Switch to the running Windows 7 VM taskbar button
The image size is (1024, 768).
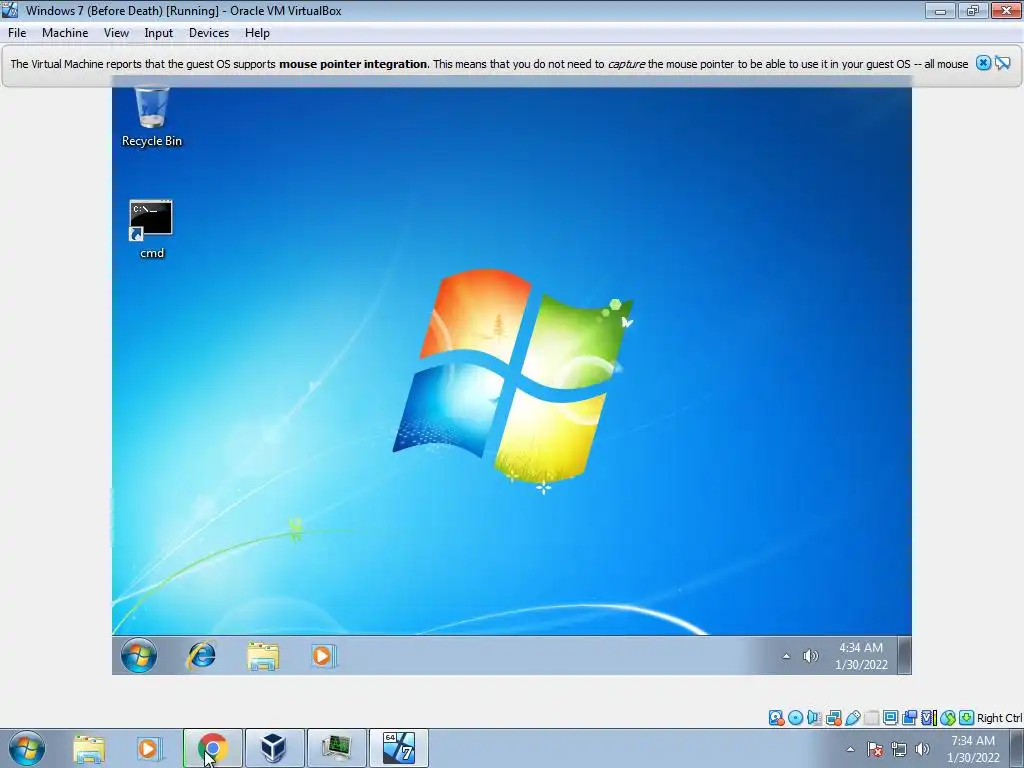click(399, 748)
